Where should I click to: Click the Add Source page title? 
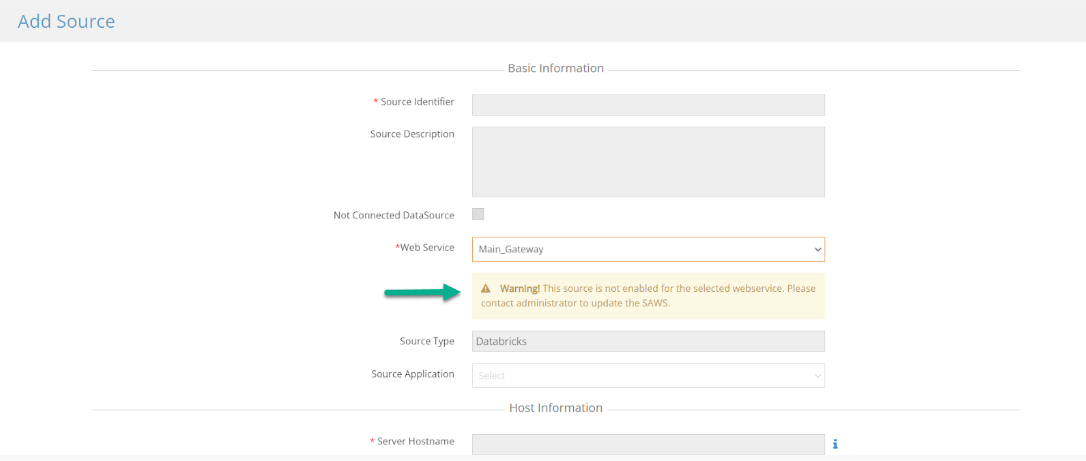click(x=66, y=21)
